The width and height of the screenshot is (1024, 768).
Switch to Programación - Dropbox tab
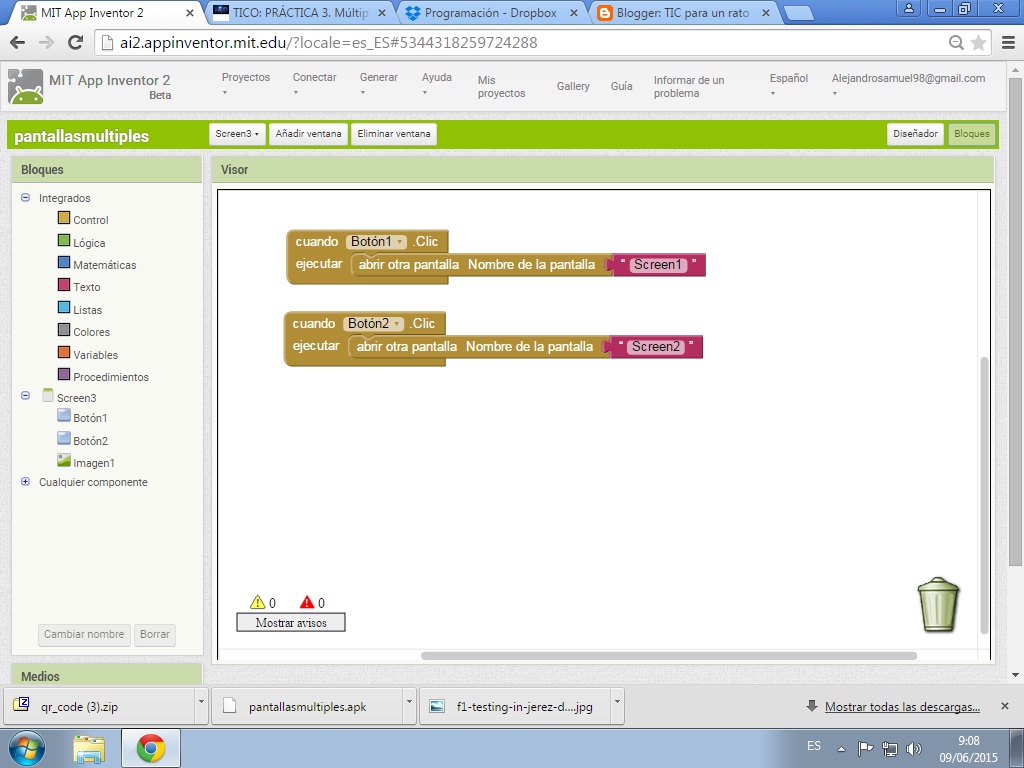[x=490, y=12]
